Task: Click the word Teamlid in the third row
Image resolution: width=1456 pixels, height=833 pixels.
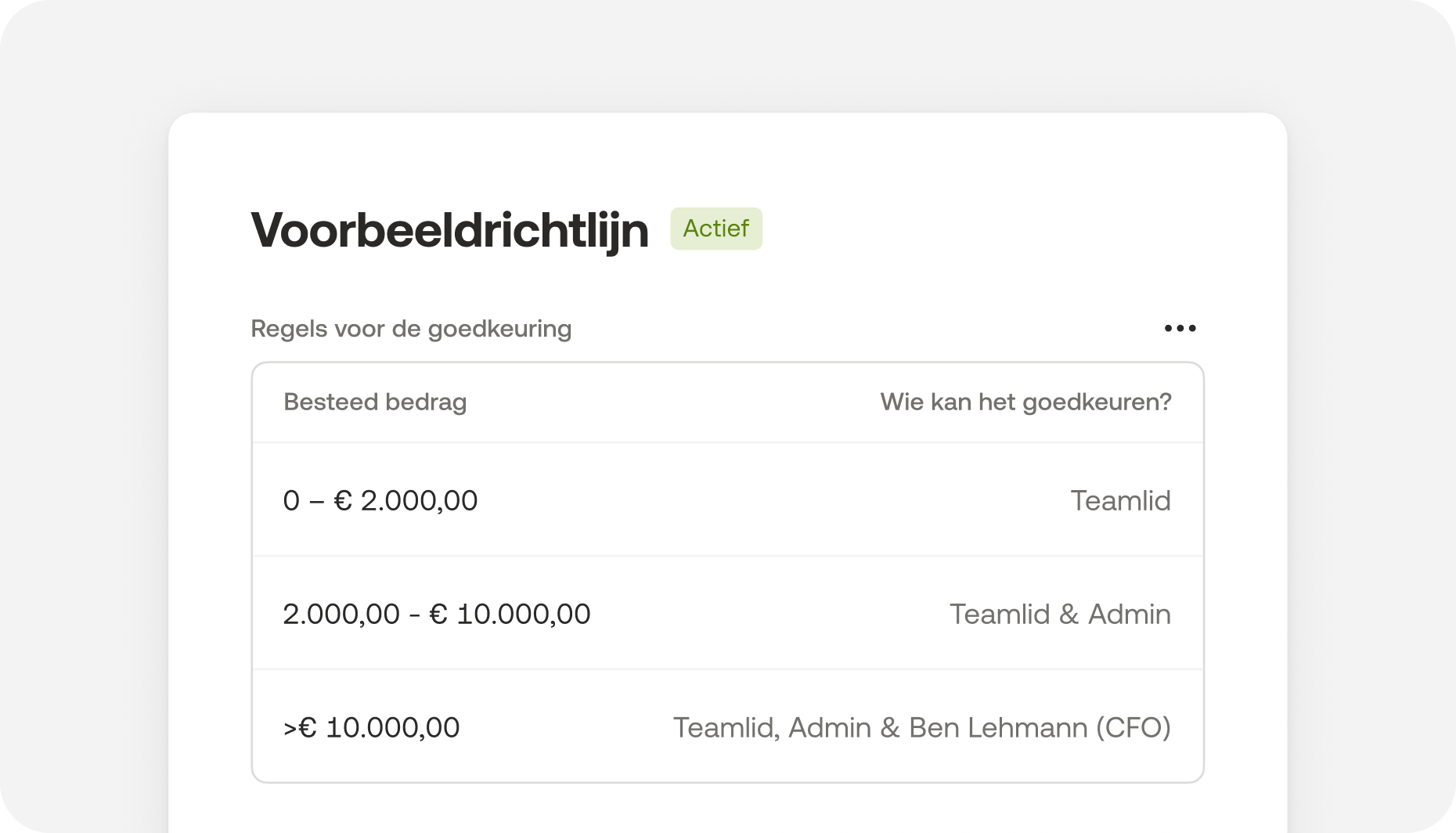Action: pos(723,727)
